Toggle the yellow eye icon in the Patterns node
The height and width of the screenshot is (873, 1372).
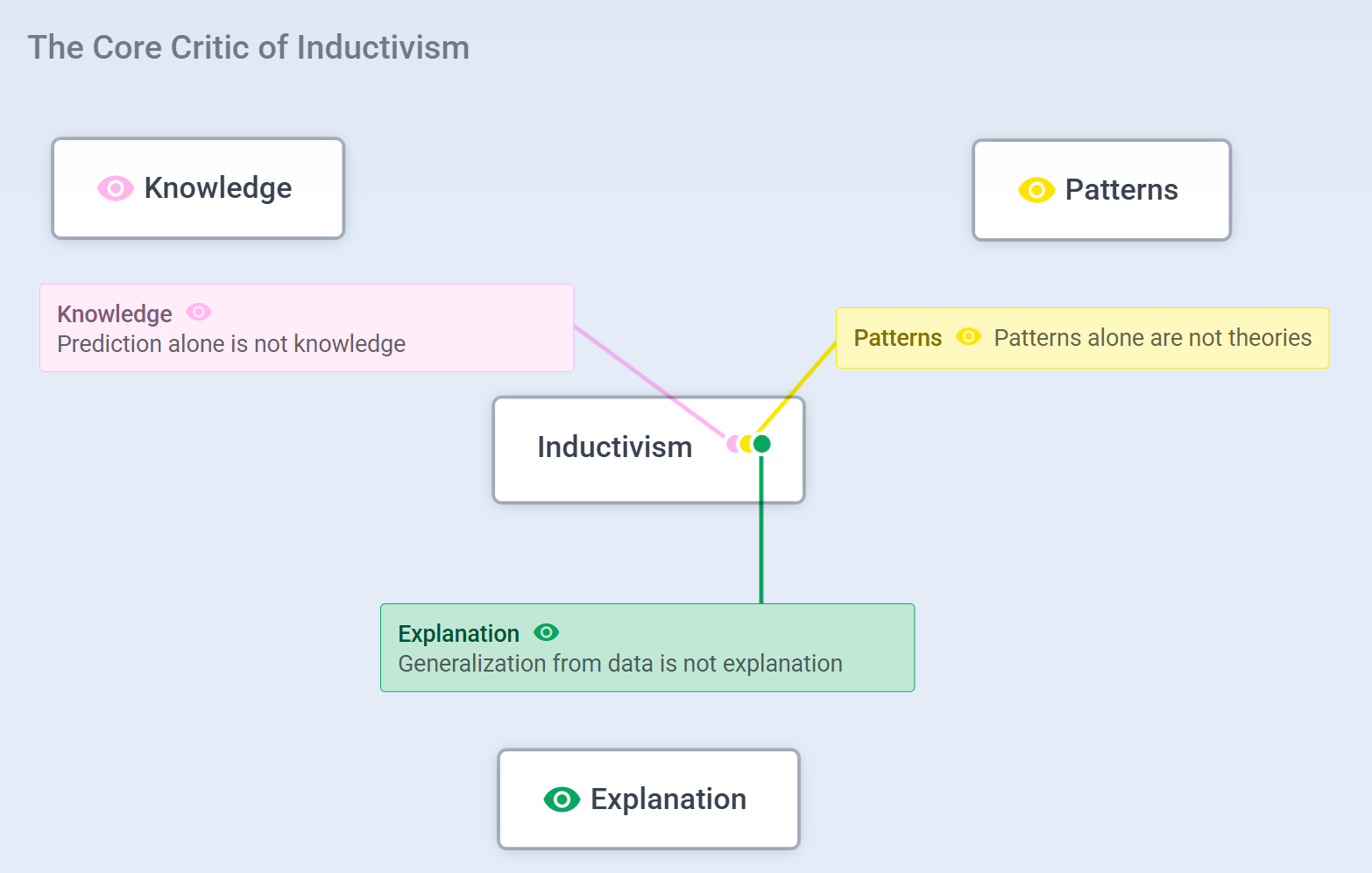click(x=1036, y=190)
